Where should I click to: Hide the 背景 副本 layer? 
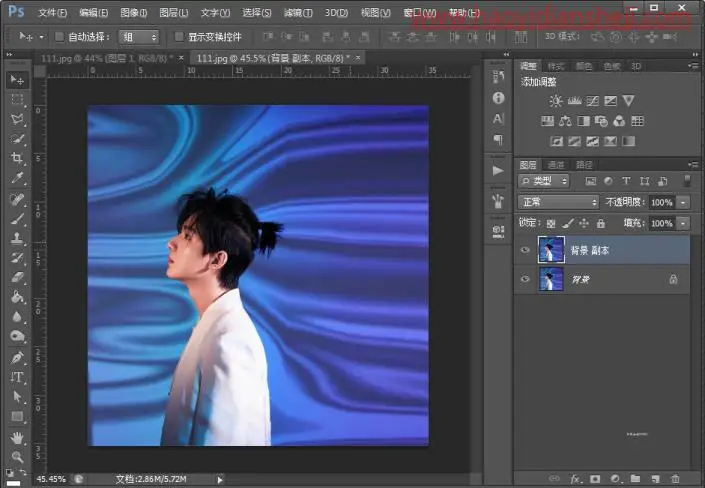pyautogui.click(x=525, y=250)
